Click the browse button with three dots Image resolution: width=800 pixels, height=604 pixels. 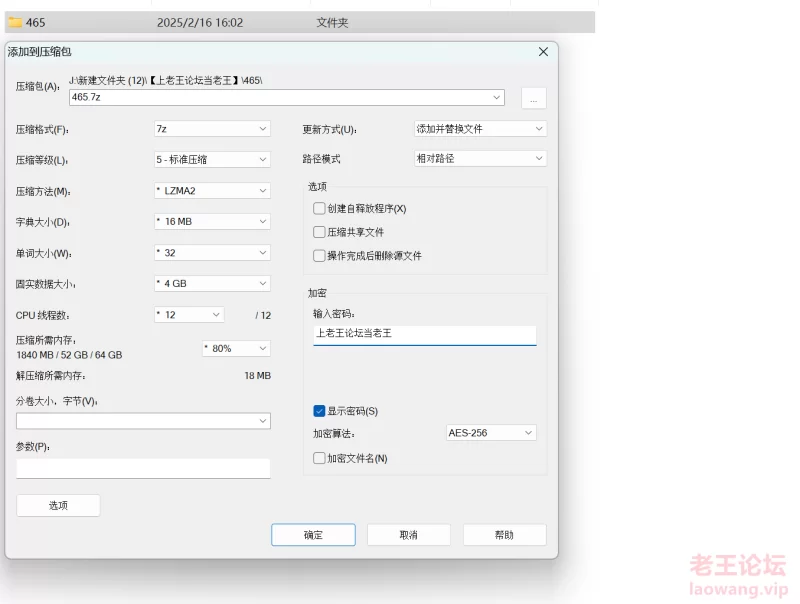pyautogui.click(x=534, y=98)
